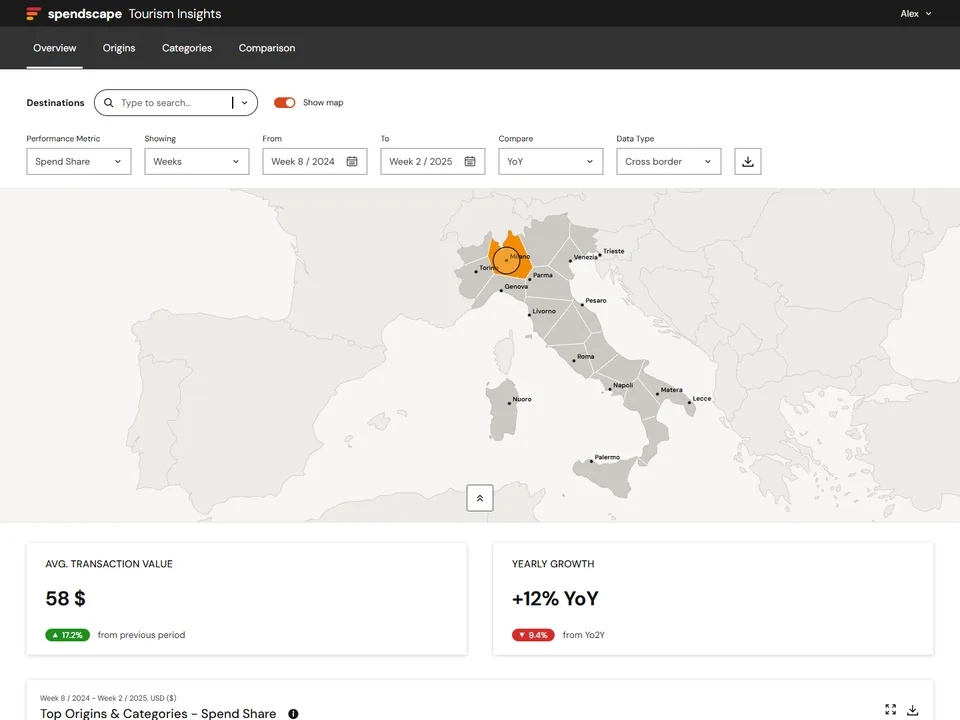Collapse the map with the double-chevron button
The height and width of the screenshot is (720, 960).
coord(480,498)
